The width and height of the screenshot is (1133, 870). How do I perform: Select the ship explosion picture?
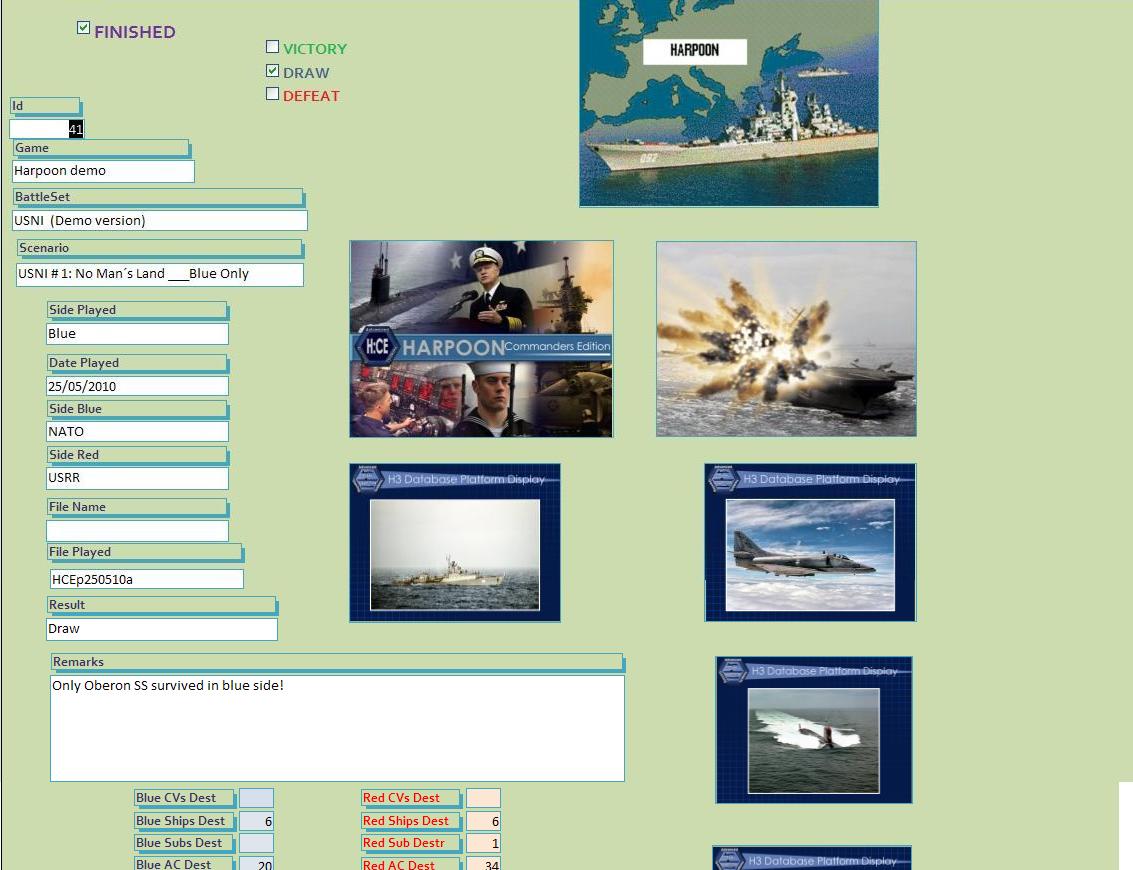(786, 339)
